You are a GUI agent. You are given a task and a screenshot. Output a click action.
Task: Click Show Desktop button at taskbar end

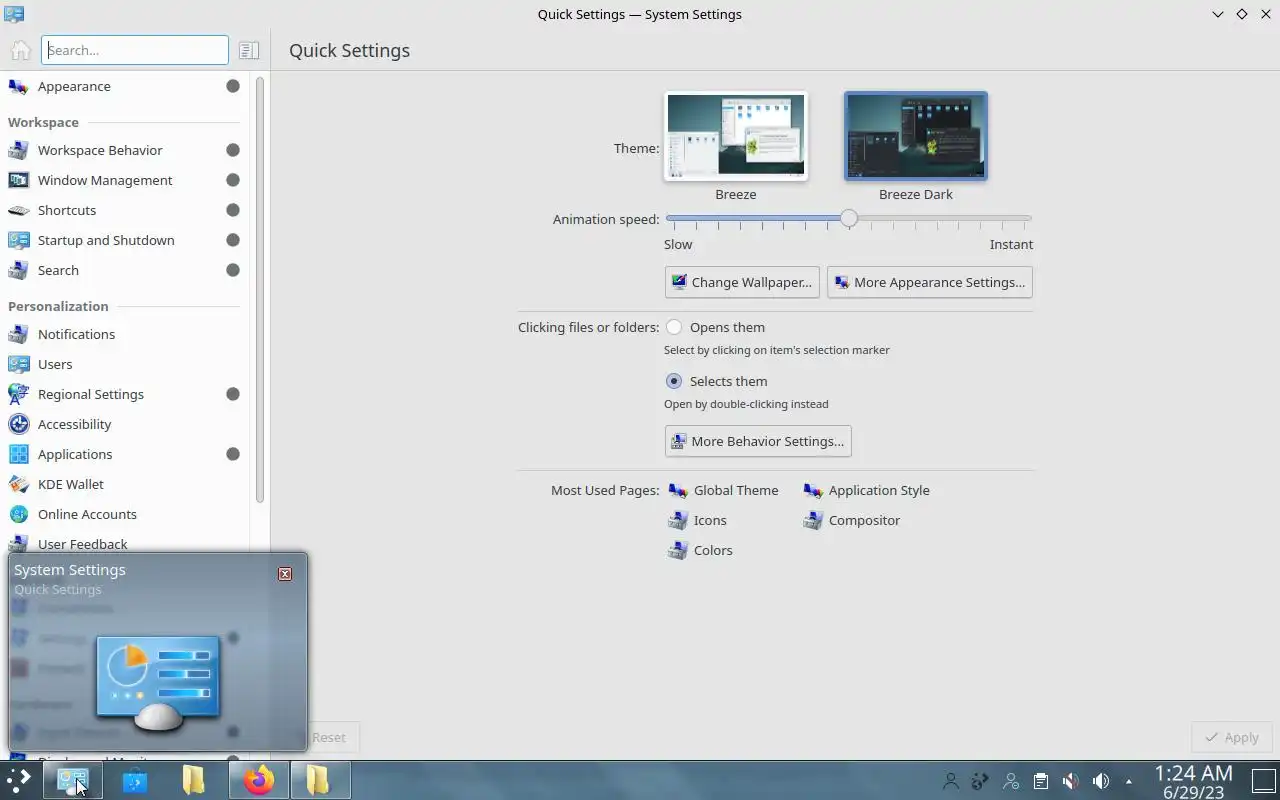(1264, 781)
